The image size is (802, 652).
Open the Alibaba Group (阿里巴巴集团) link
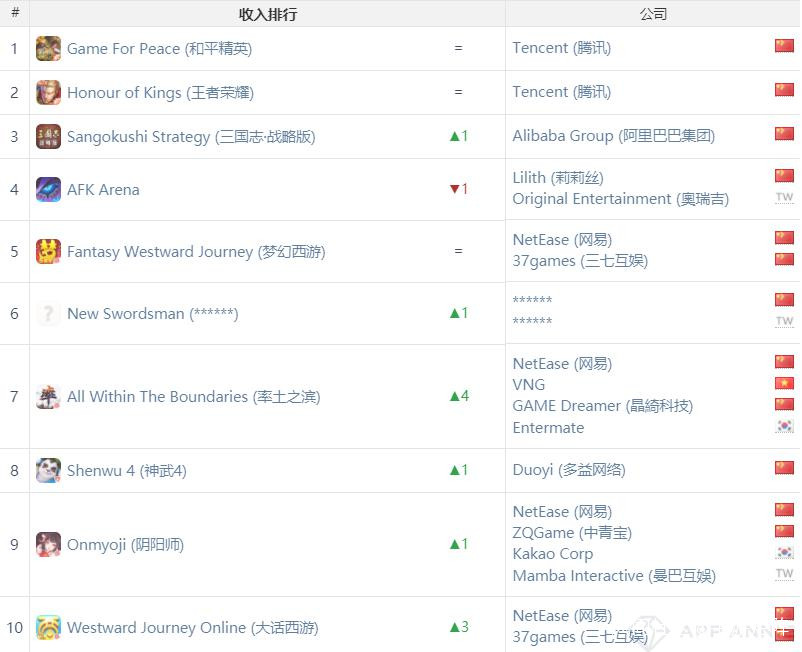click(614, 136)
